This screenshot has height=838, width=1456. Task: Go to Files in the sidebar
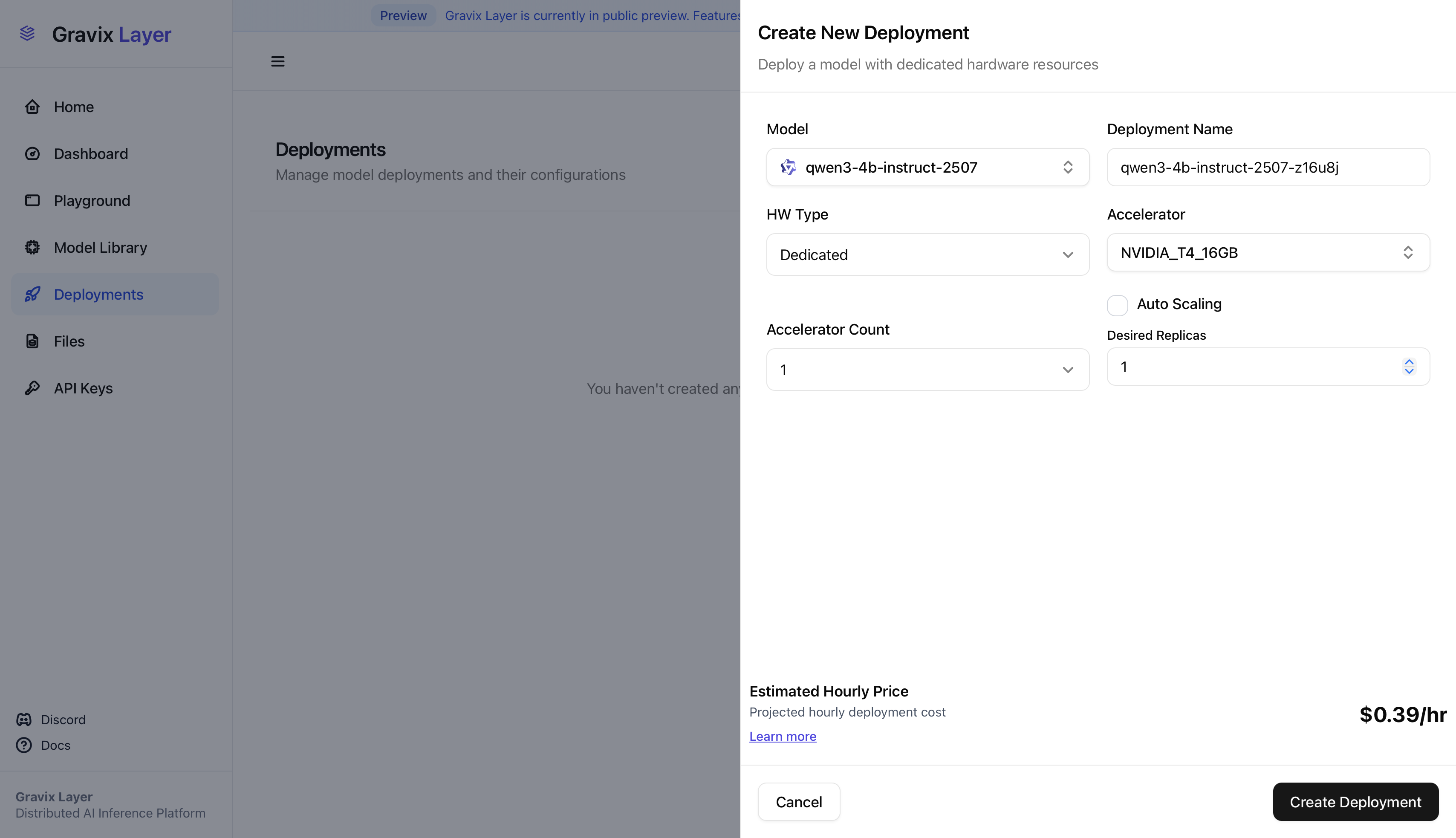tap(69, 341)
